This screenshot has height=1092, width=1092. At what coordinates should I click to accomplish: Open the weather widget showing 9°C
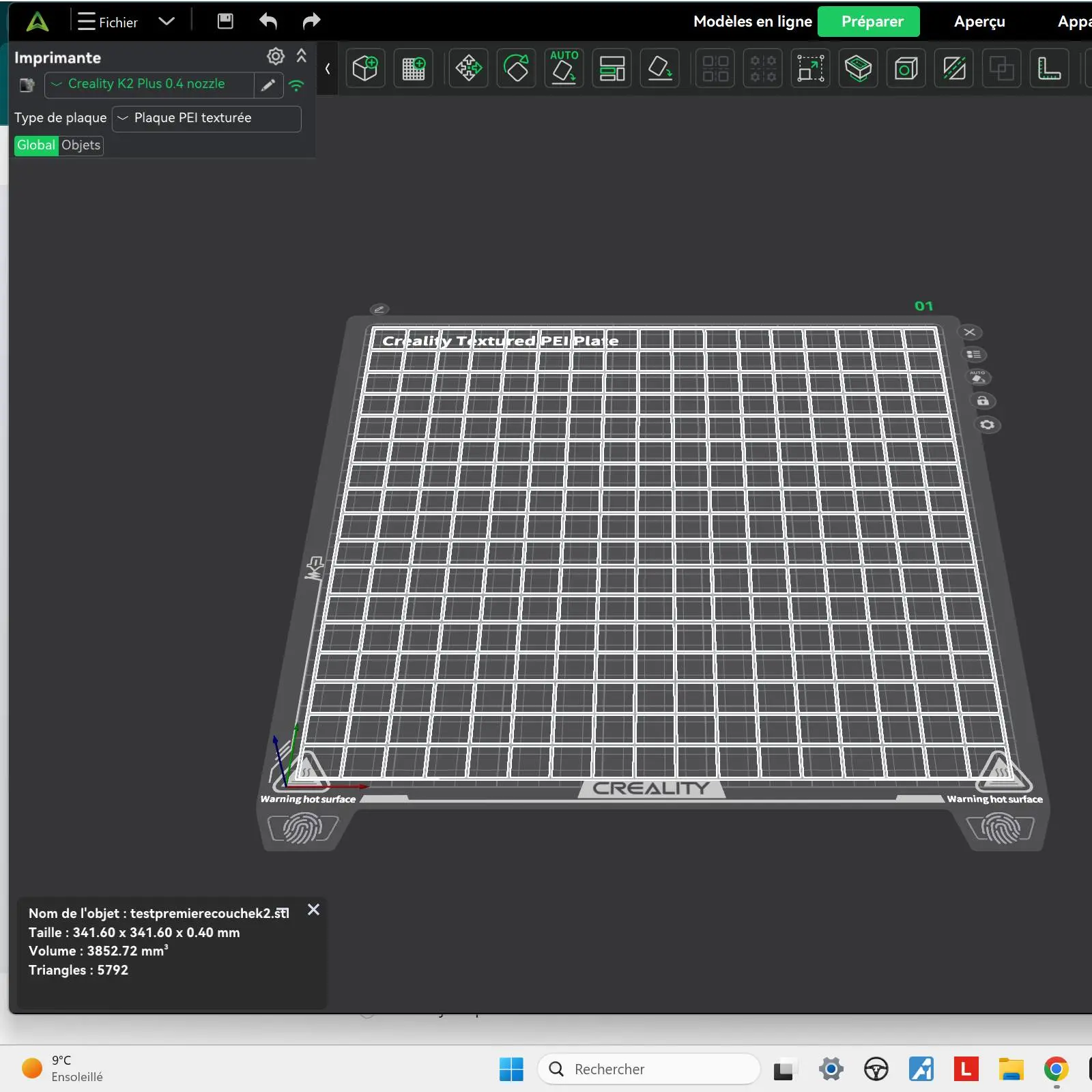(63, 1068)
